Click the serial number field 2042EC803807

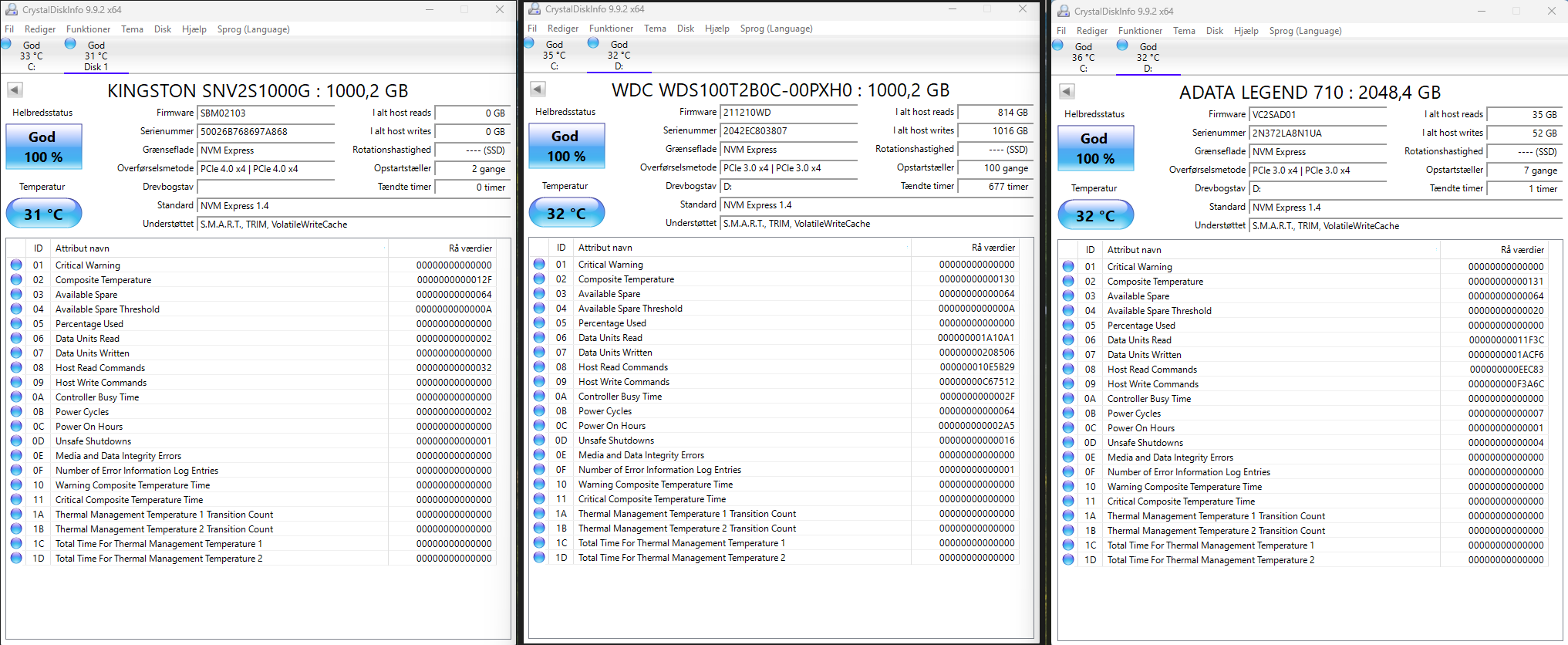coord(789,130)
